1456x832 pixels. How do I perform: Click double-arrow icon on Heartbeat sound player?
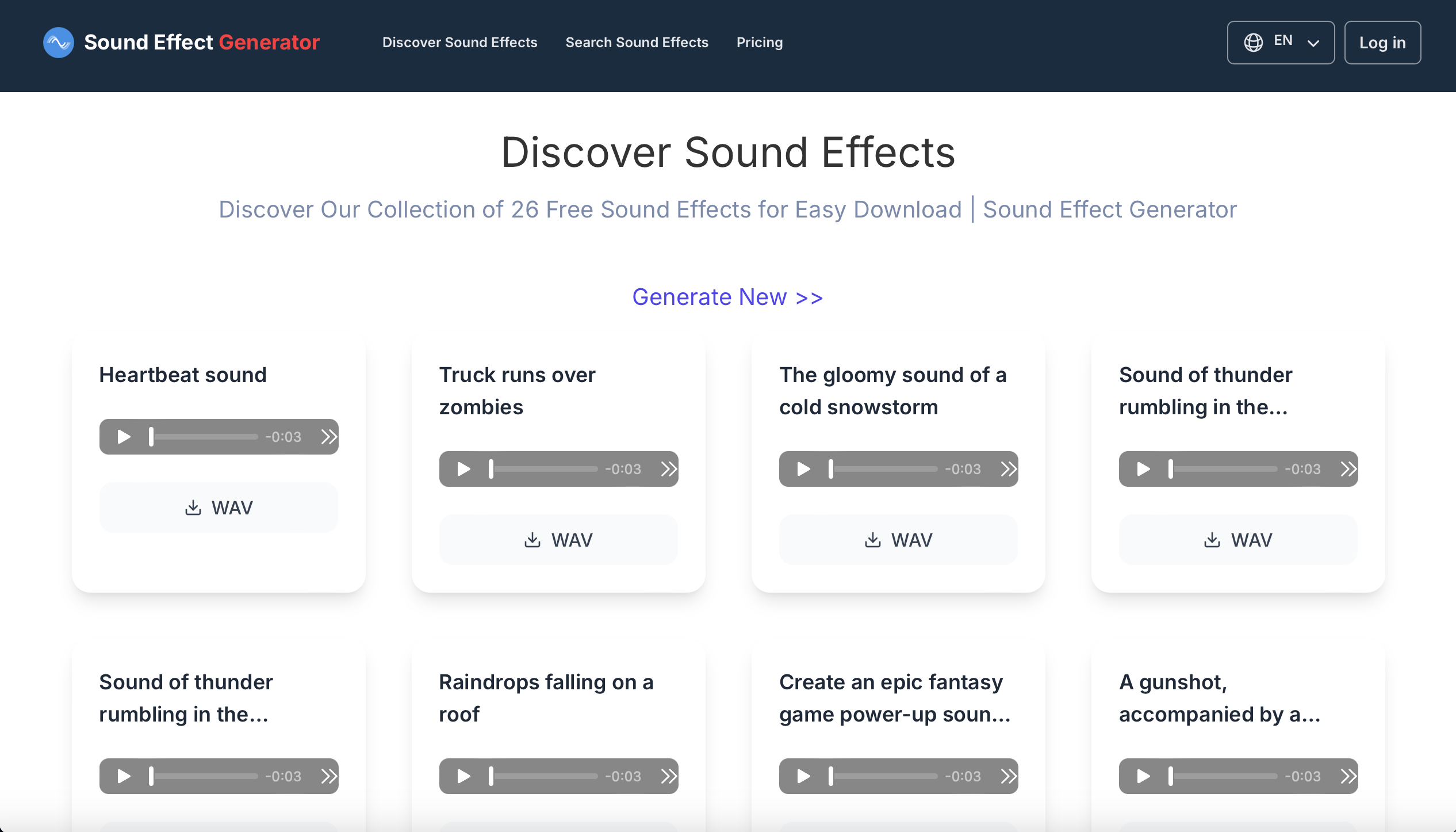click(x=328, y=437)
